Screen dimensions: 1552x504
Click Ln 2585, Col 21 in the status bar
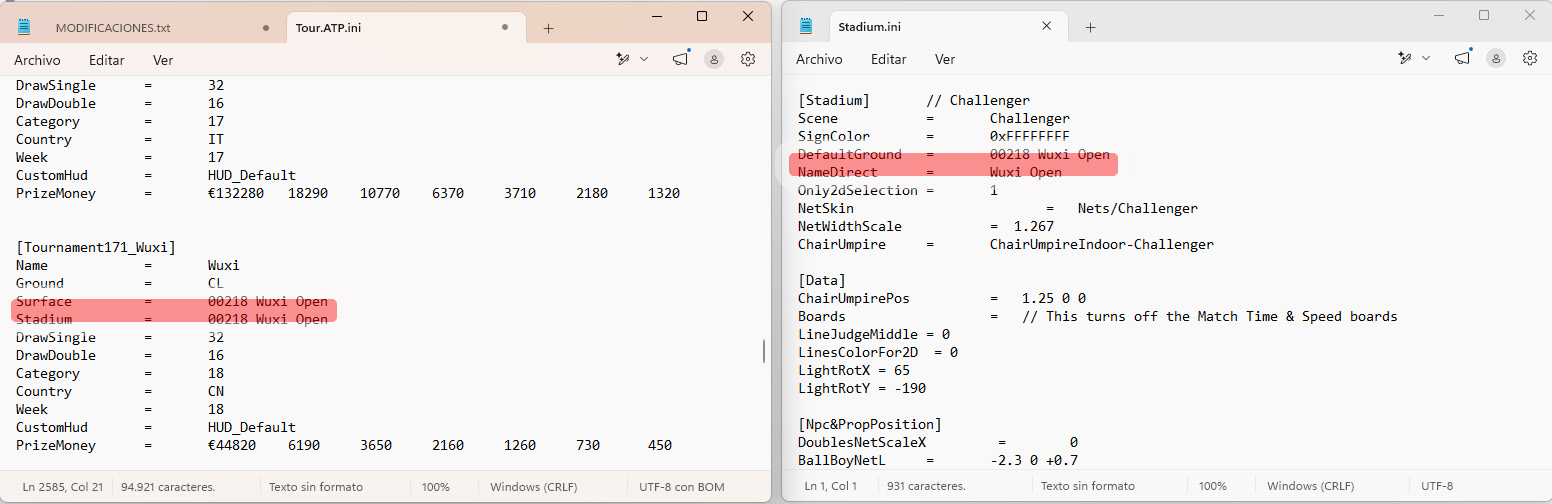click(62, 487)
